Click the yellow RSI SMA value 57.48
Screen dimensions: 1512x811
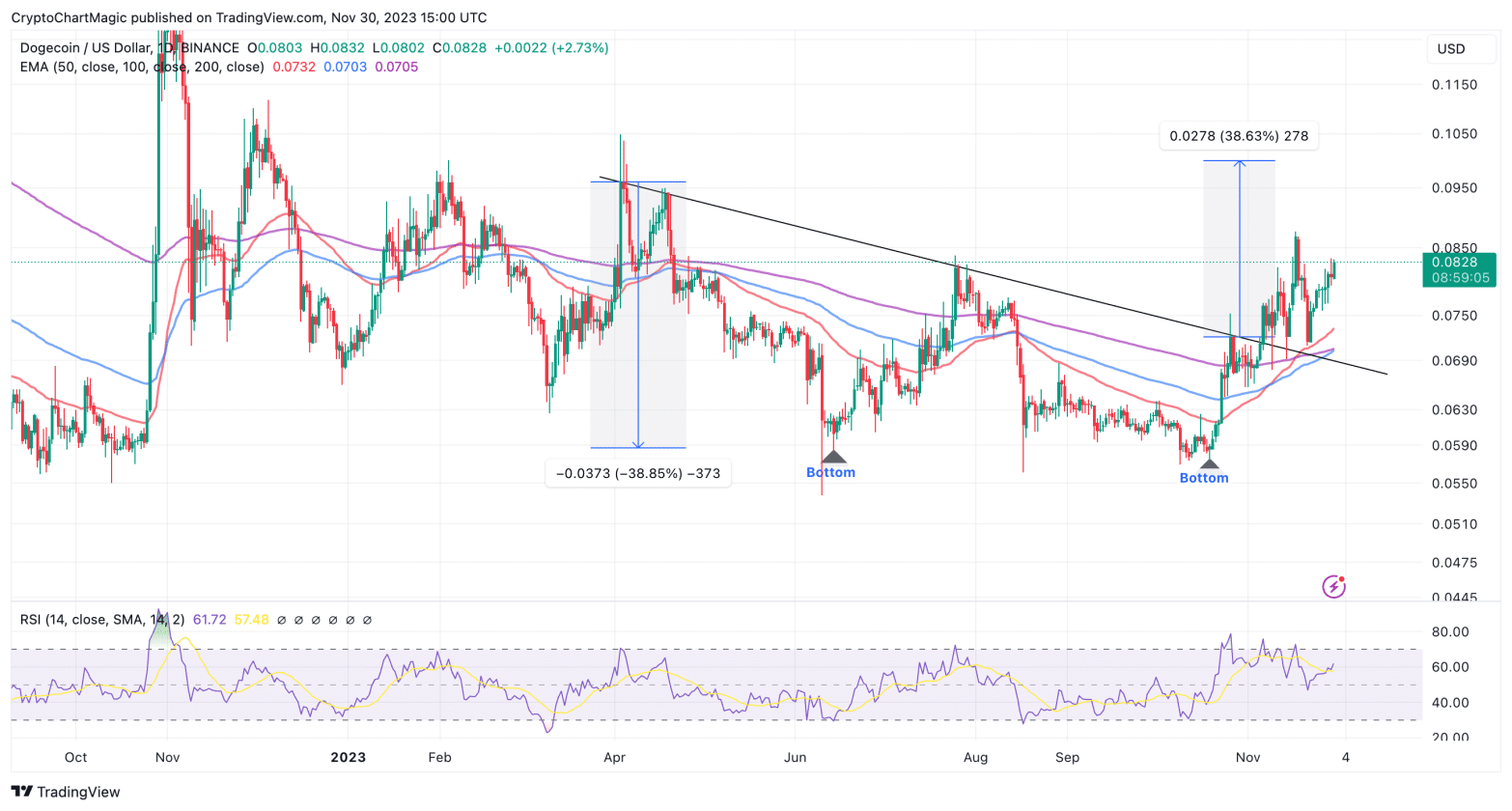pyautogui.click(x=251, y=619)
